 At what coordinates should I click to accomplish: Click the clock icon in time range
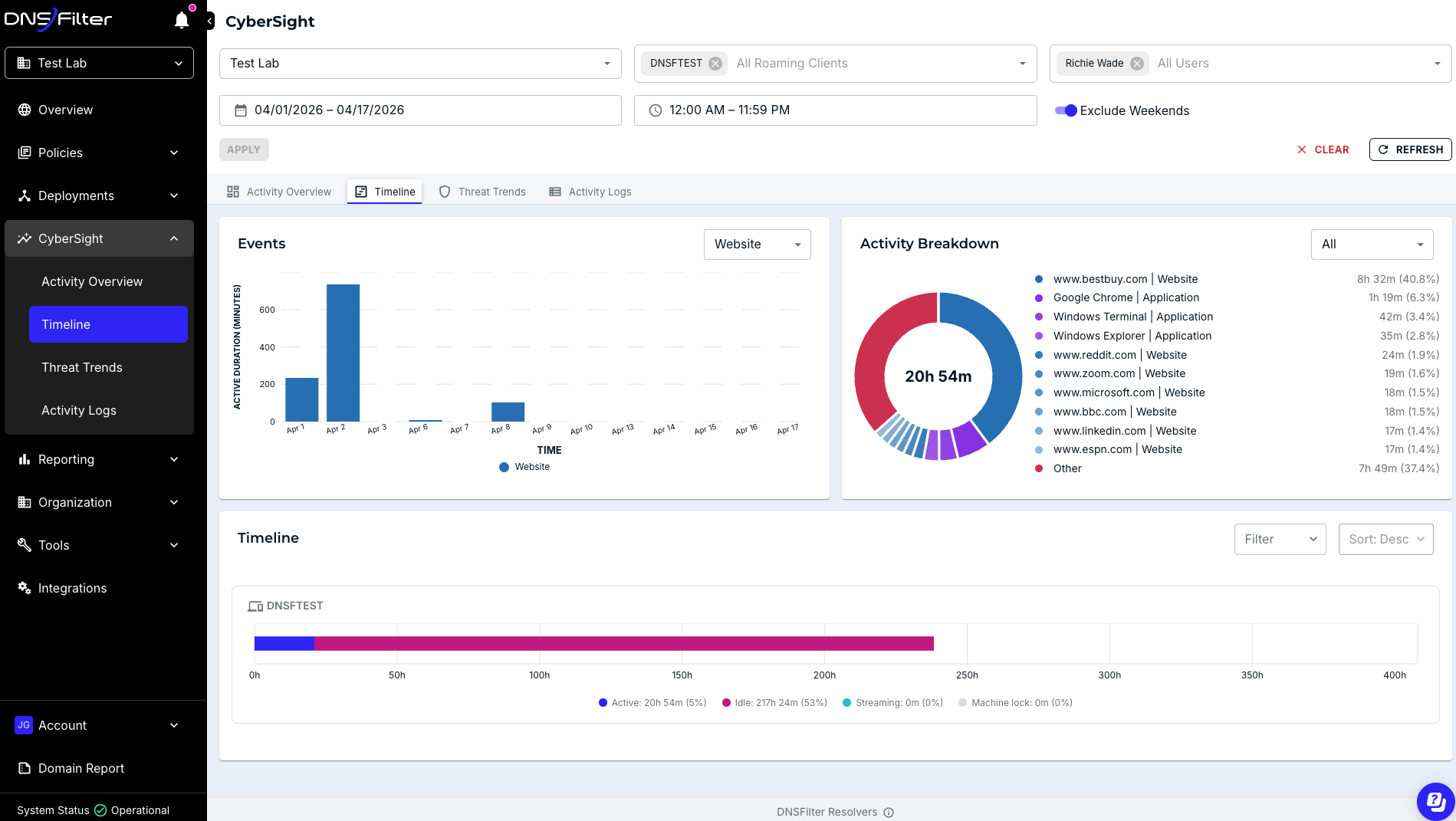point(656,110)
